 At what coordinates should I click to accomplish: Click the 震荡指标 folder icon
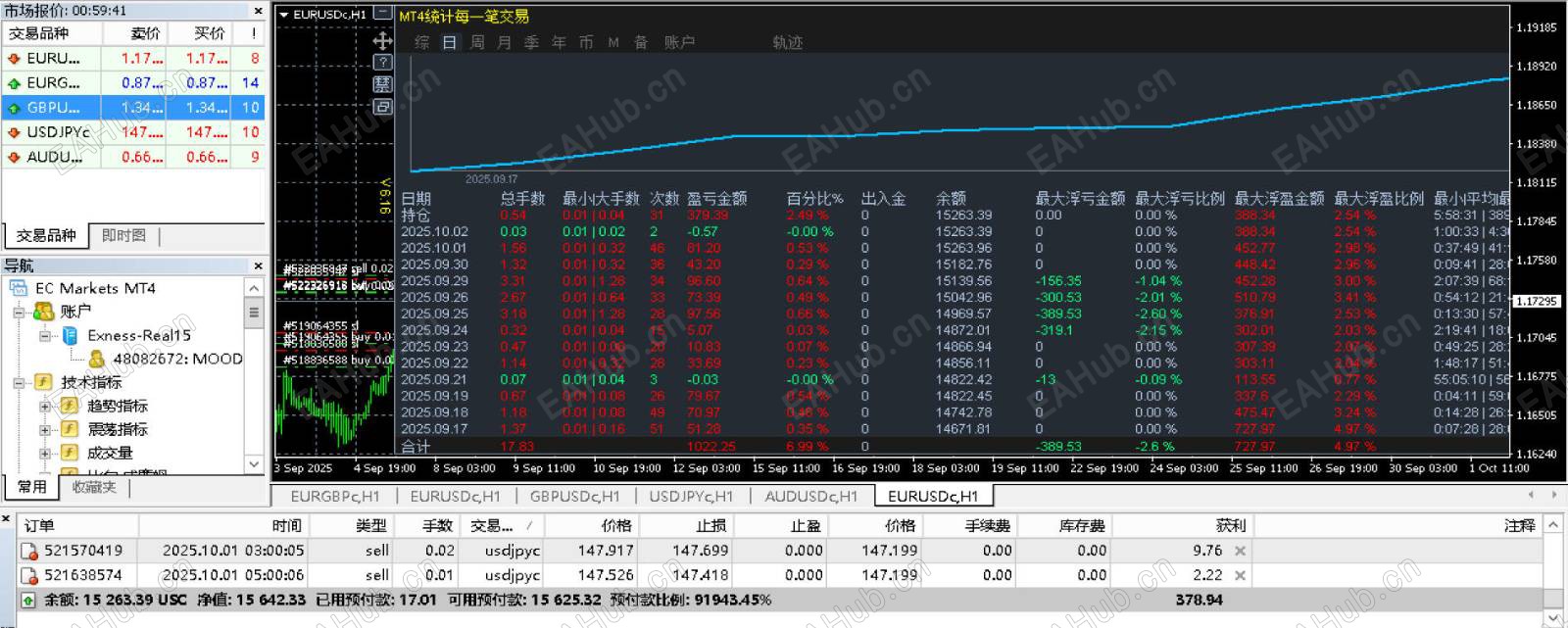(70, 429)
